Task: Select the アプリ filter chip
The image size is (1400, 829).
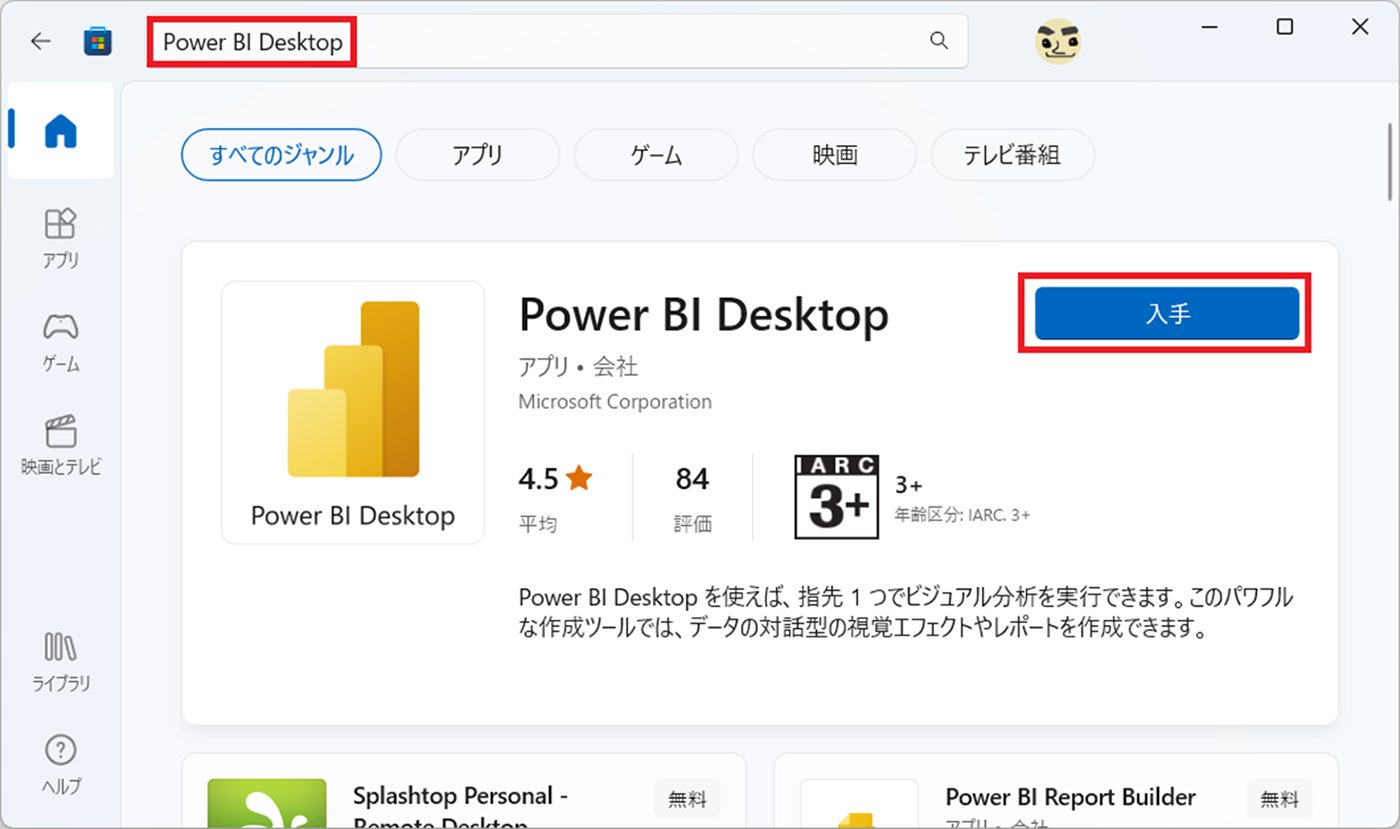Action: 477,155
